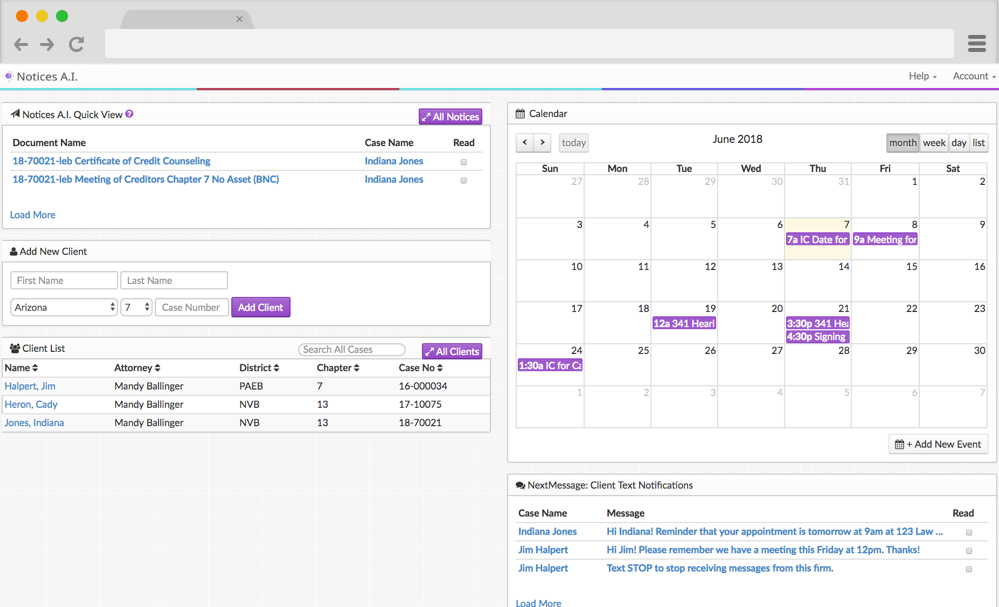Image resolution: width=999 pixels, height=607 pixels.
Task: Open the Hi Indiana reminder message
Action: click(774, 532)
